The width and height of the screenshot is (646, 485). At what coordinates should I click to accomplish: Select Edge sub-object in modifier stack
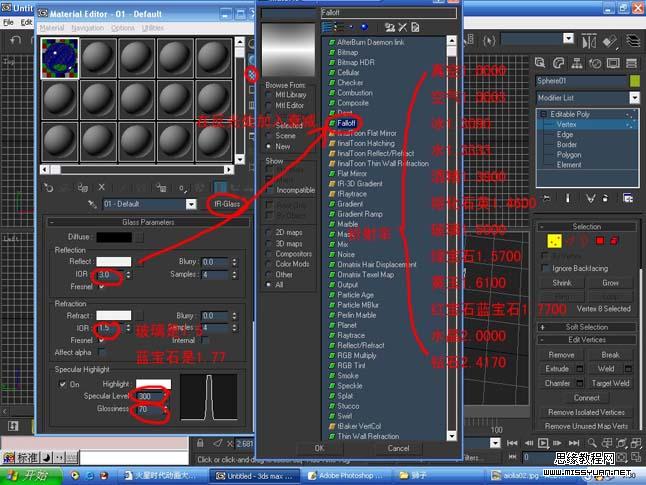(x=565, y=135)
